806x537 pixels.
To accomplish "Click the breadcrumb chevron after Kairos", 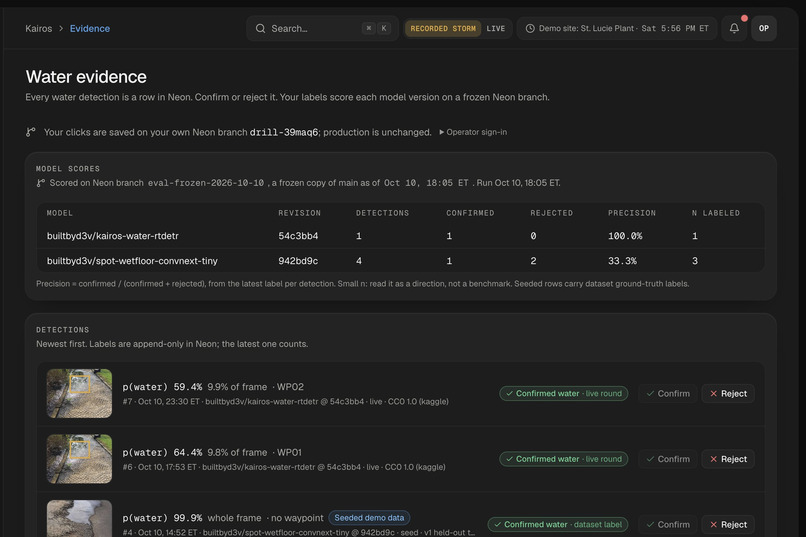I will click(x=61, y=28).
